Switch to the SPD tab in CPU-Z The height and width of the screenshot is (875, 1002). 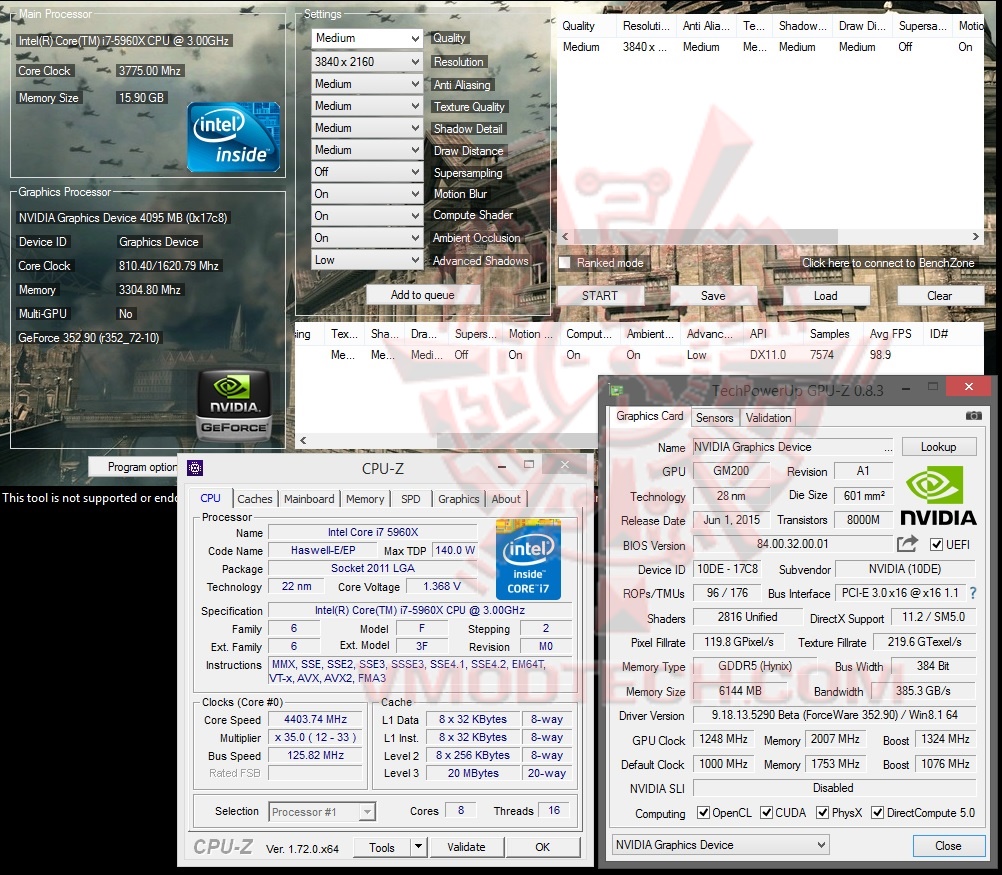click(x=411, y=499)
